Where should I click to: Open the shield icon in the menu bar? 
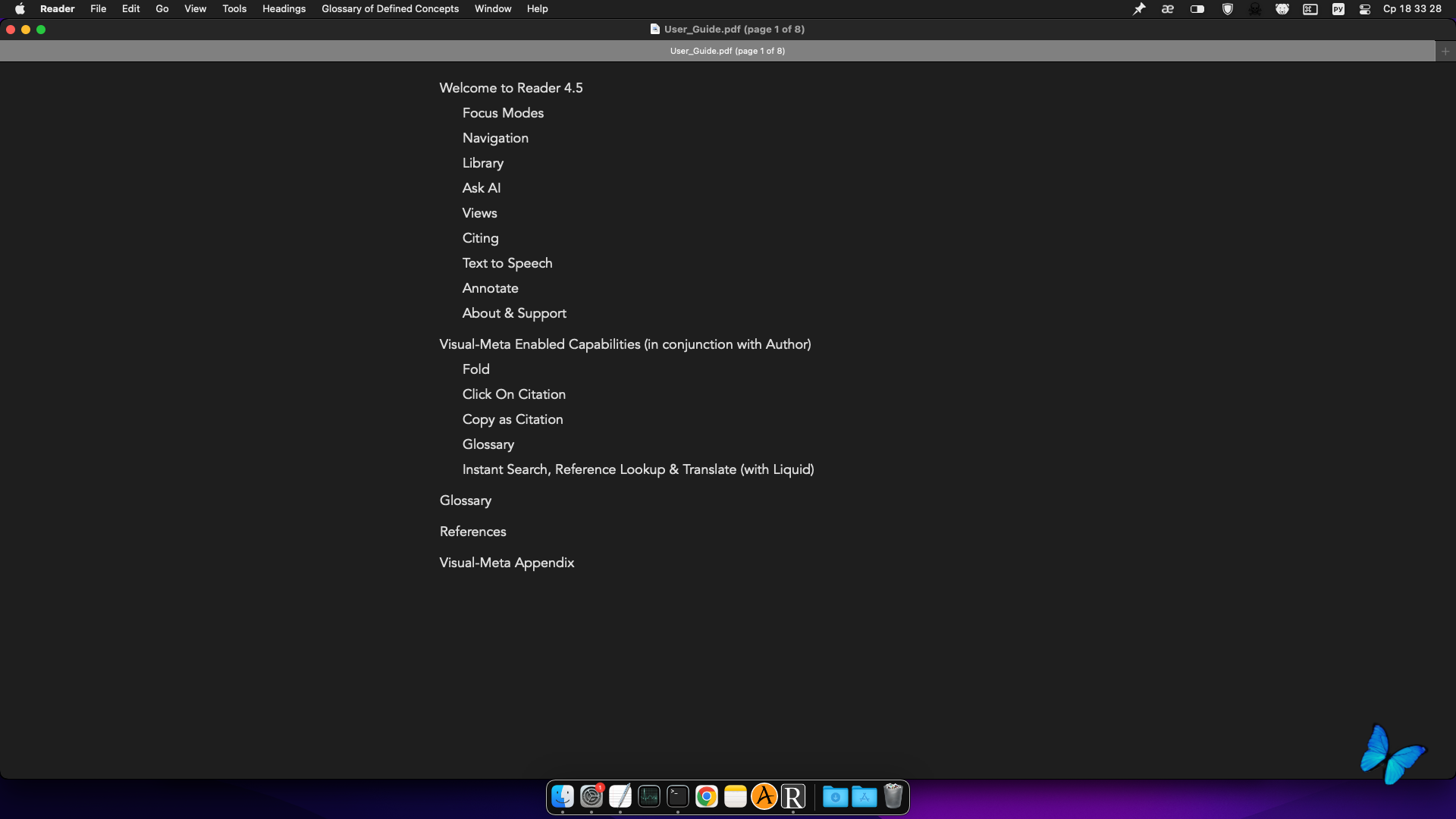[x=1227, y=9]
